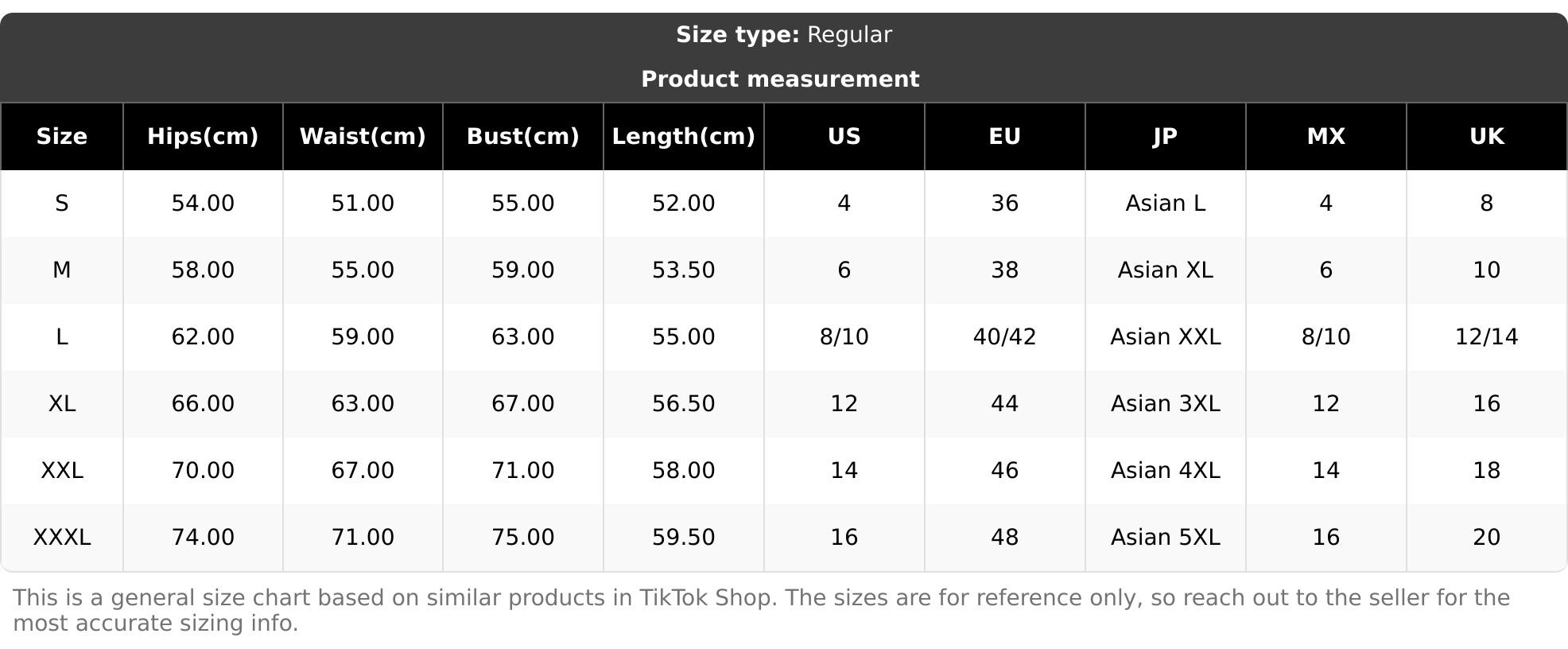Select the JP column header
1568x649 pixels.
1165,137
